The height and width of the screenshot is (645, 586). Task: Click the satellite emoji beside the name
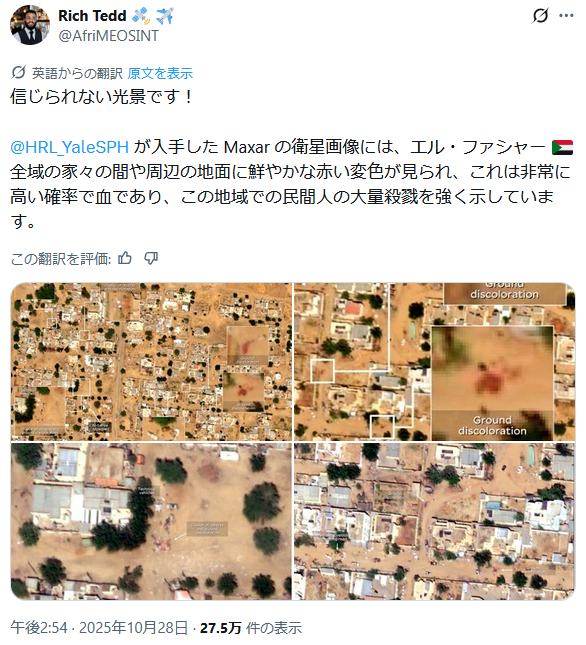point(141,16)
